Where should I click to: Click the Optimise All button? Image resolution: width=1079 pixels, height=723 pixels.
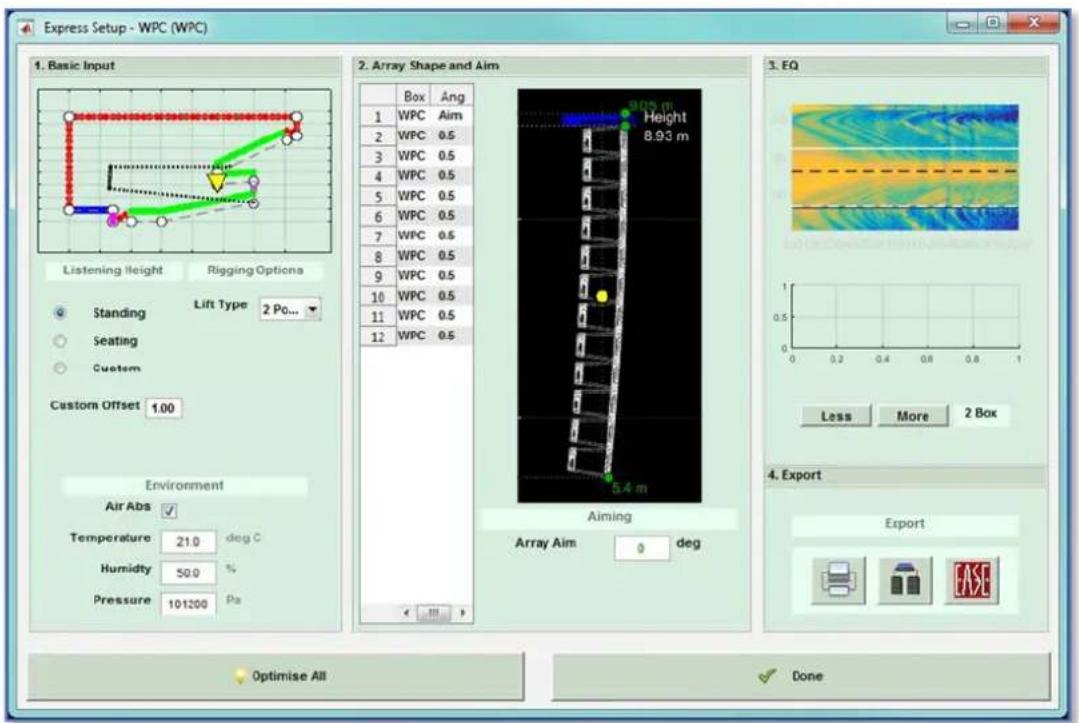point(276,676)
